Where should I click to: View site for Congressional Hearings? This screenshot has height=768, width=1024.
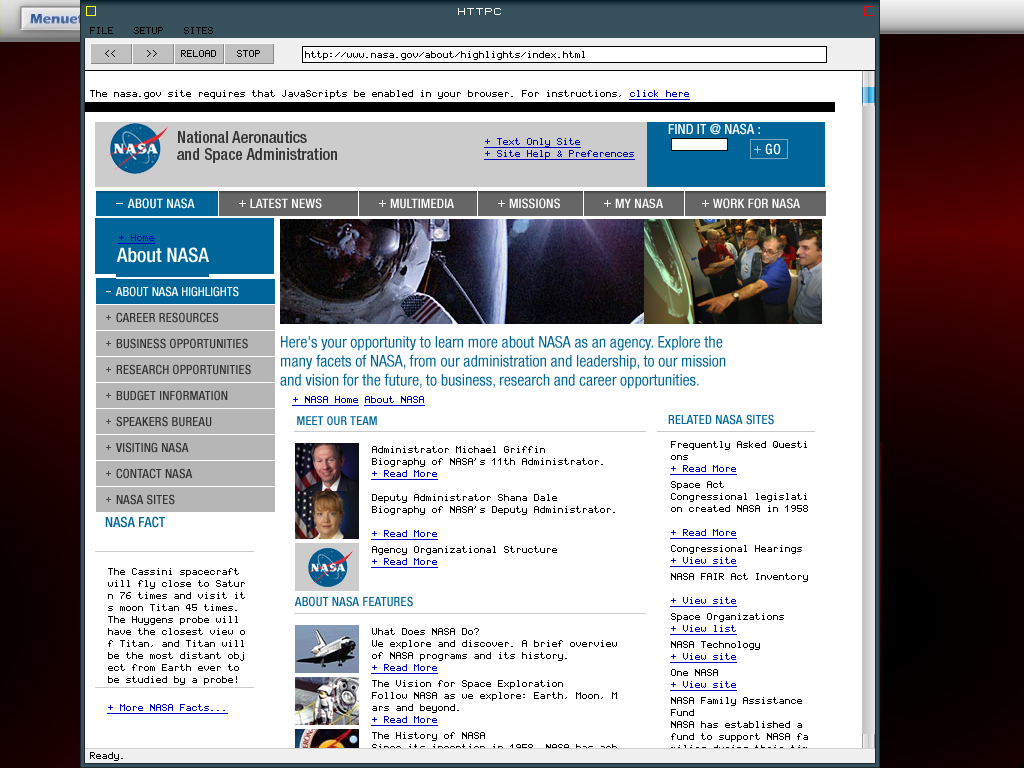(x=703, y=561)
